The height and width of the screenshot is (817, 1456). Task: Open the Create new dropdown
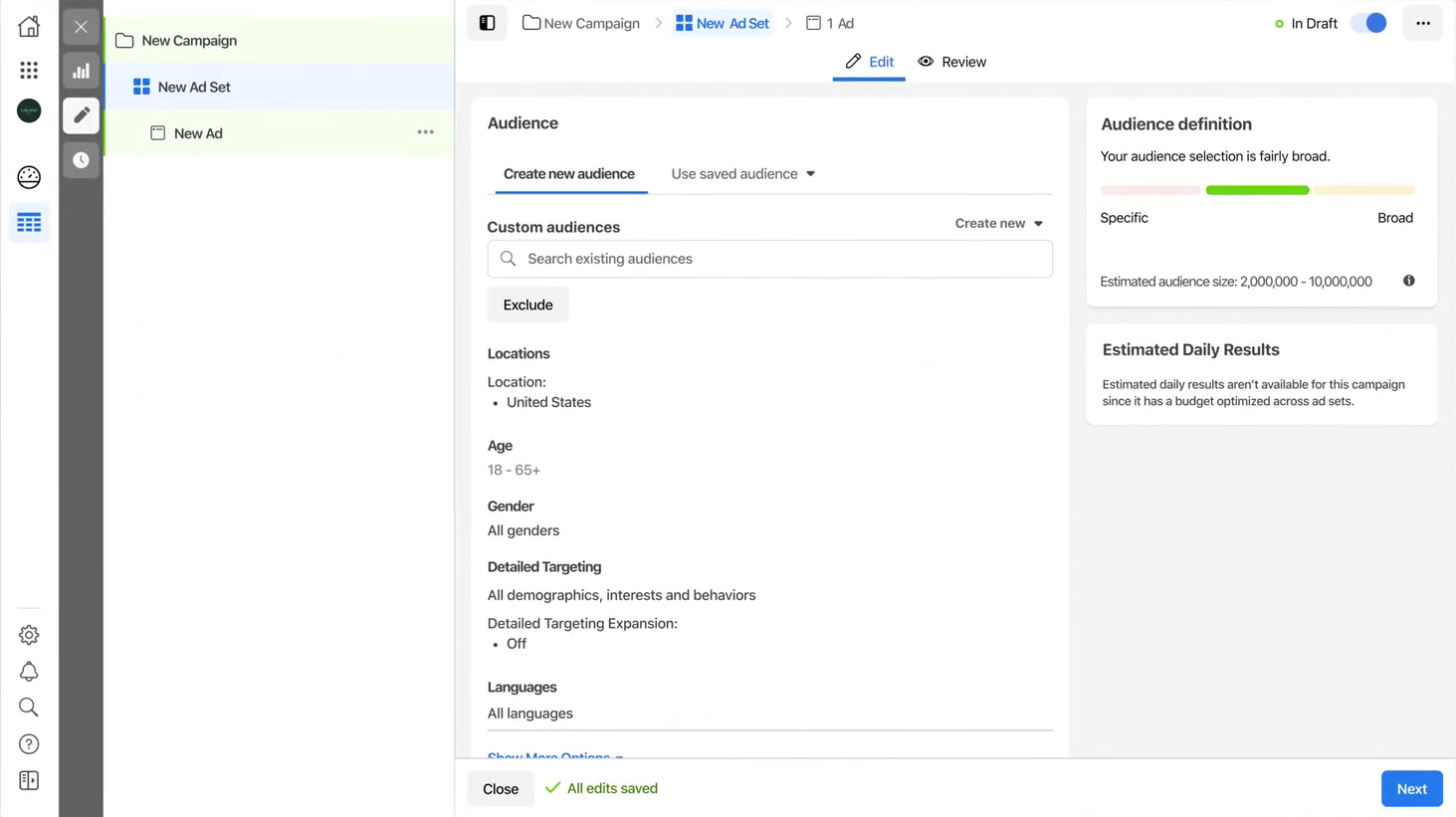(998, 224)
